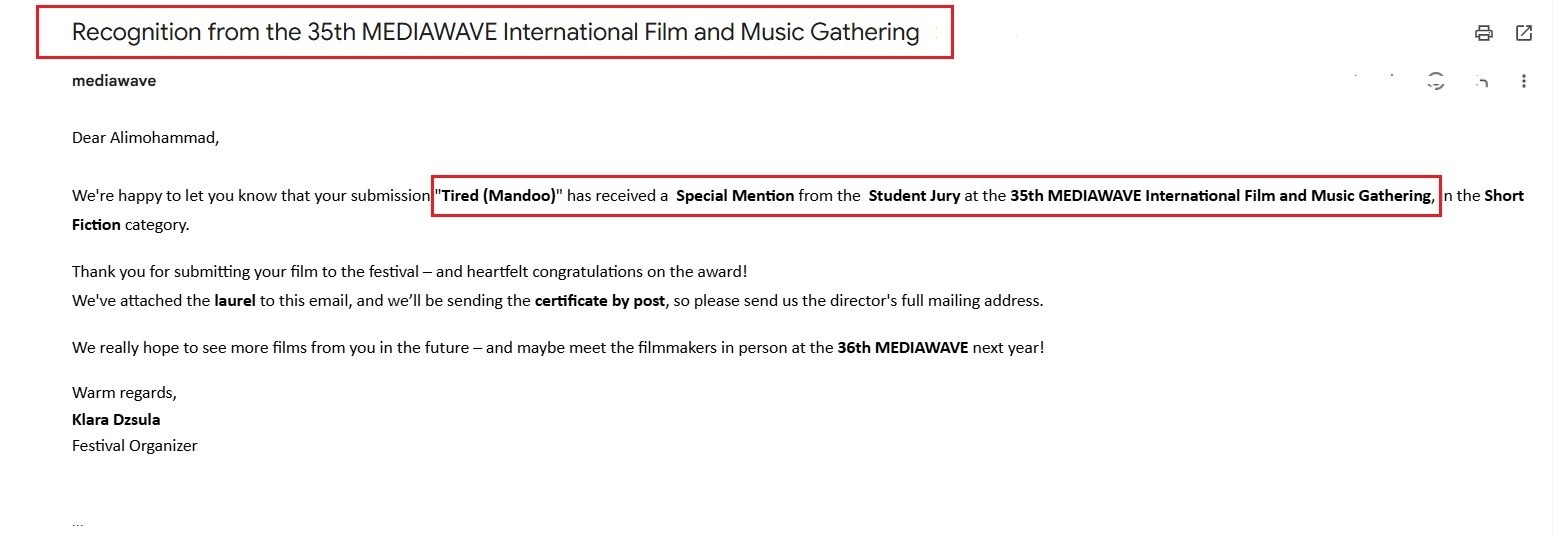This screenshot has height=537, width=1553.
Task: Click the greeting "Dear Alimohammad,"
Action: point(145,138)
